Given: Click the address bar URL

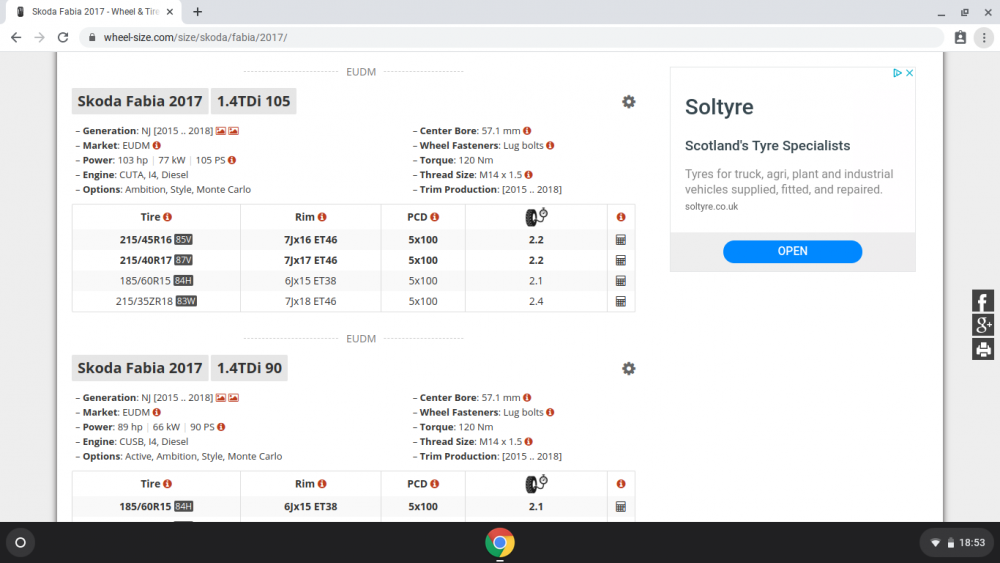Looking at the screenshot, I should 195,38.
